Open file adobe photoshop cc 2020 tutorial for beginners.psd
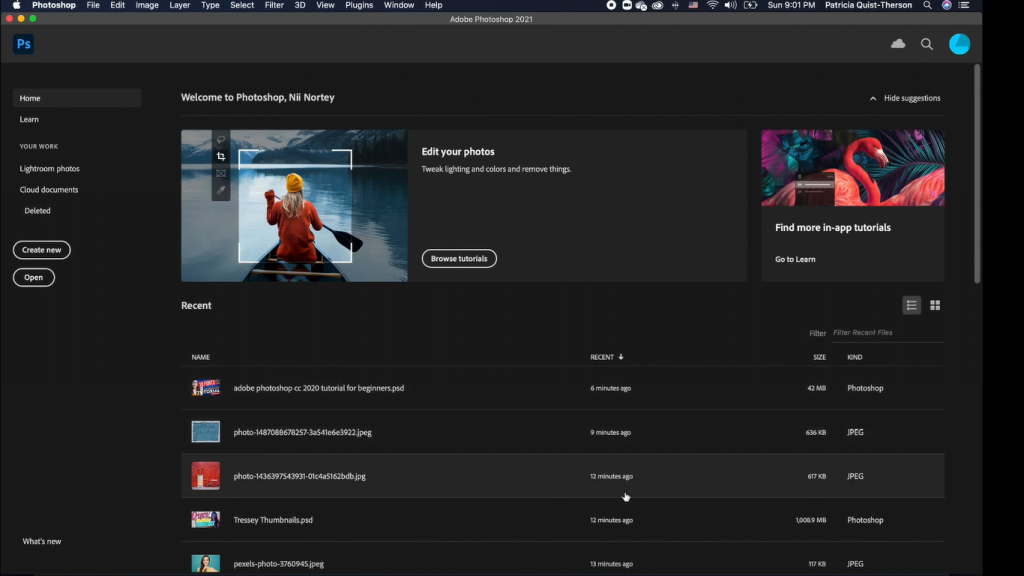This screenshot has width=1024, height=576. (x=319, y=388)
